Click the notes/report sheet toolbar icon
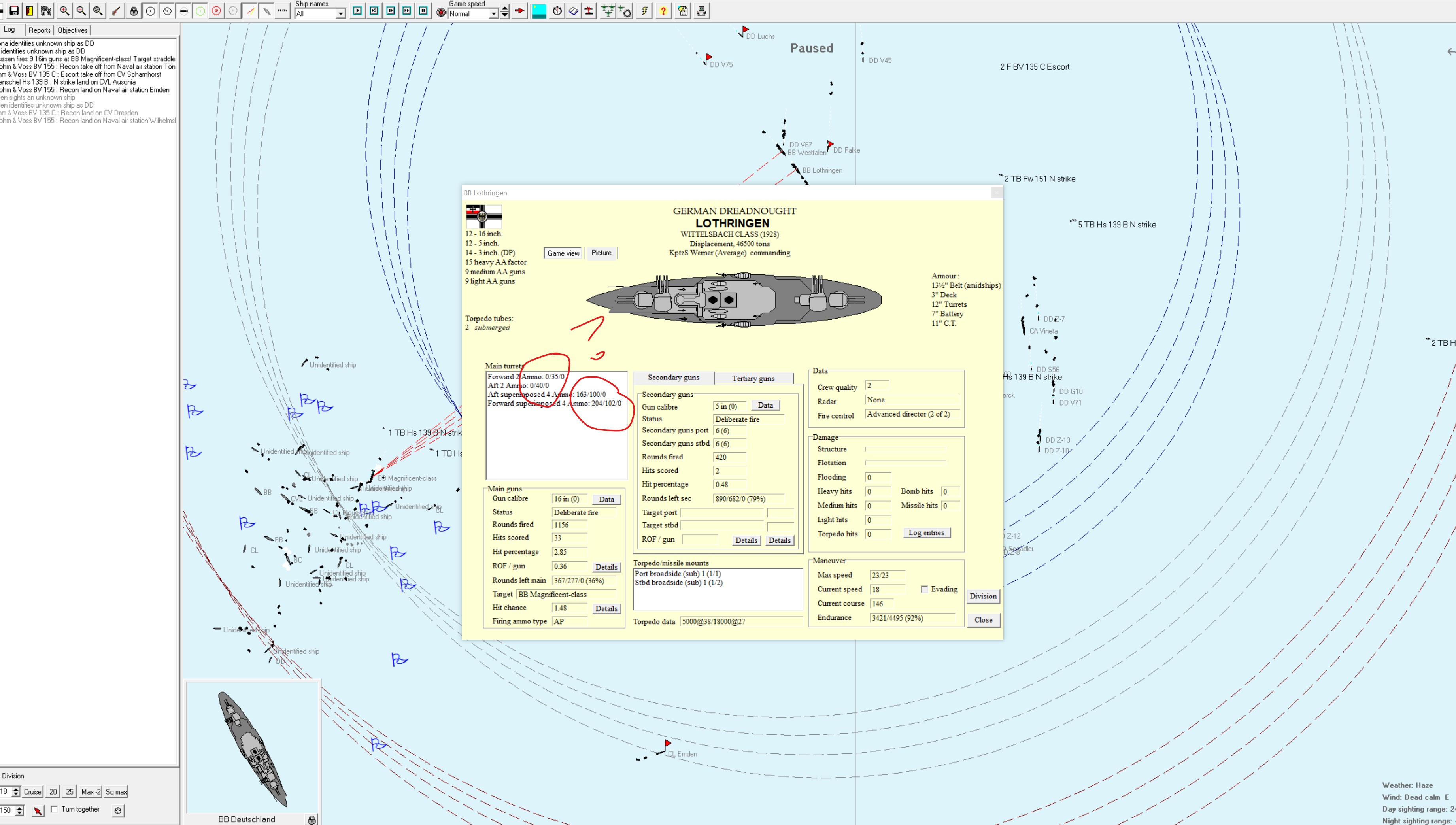This screenshot has height=825, width=1456. pyautogui.click(x=683, y=11)
